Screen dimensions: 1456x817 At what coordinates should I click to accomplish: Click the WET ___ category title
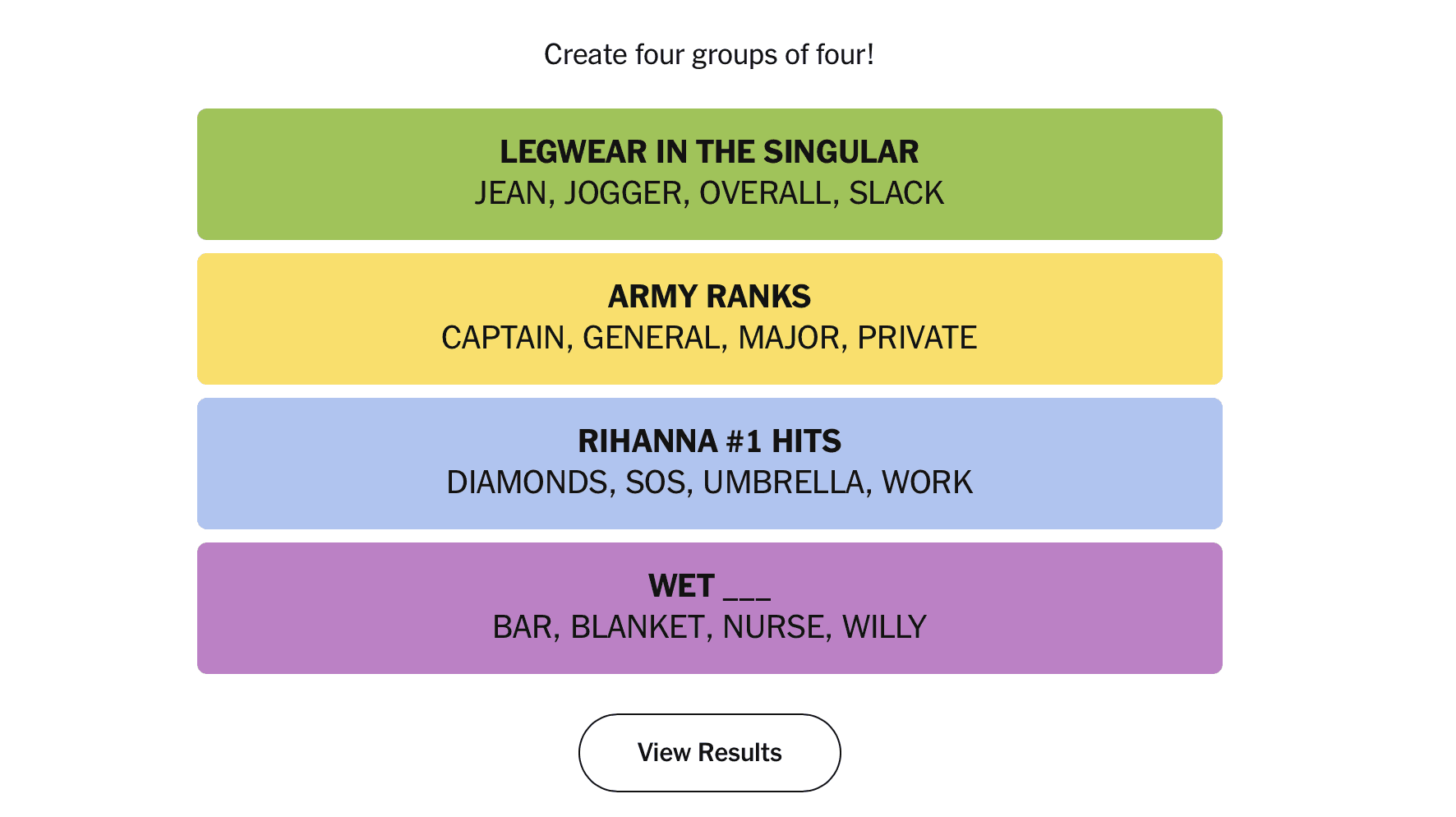709,586
